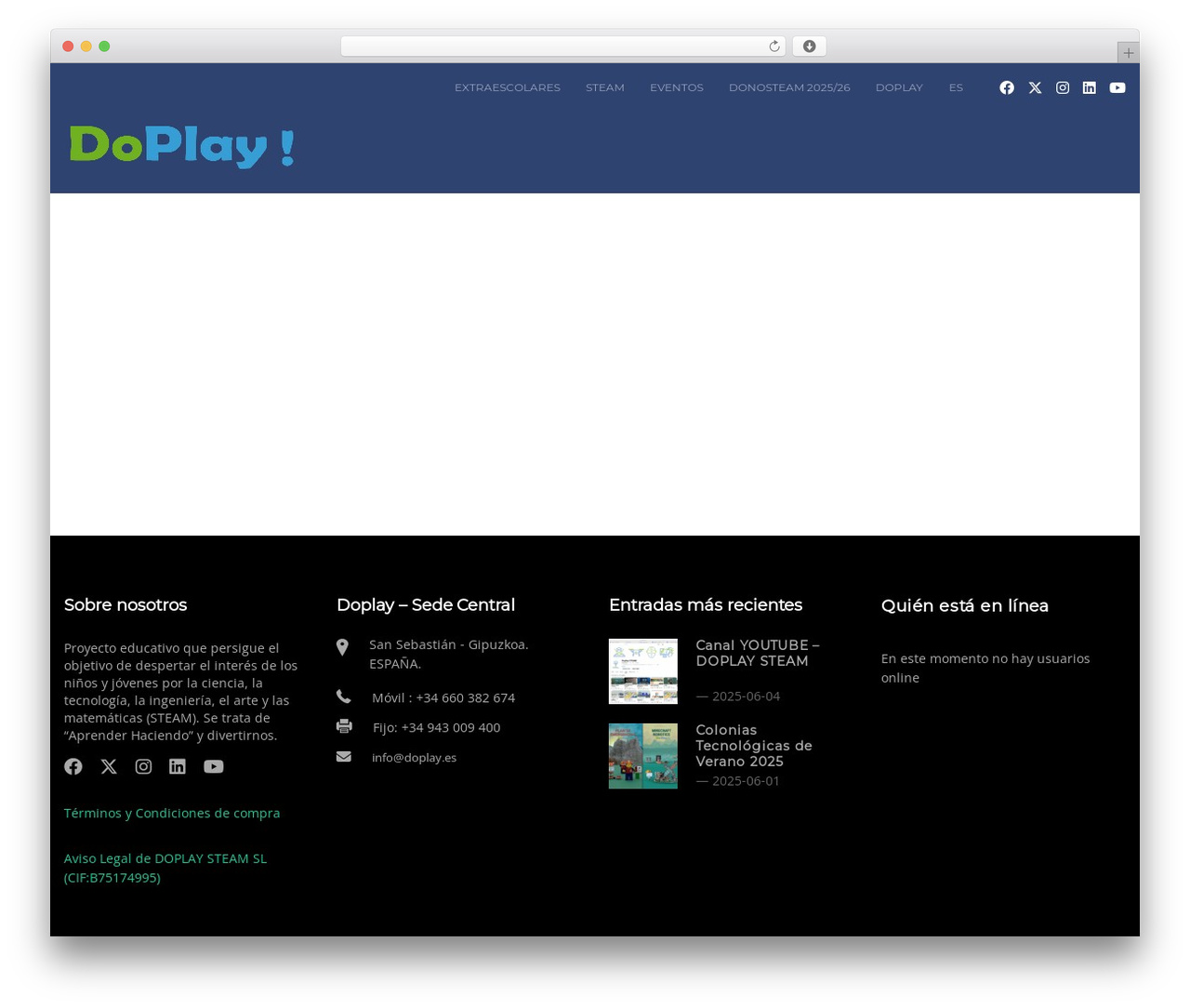Click the browser download arrow button
The height and width of the screenshot is (1008, 1190).
809,46
